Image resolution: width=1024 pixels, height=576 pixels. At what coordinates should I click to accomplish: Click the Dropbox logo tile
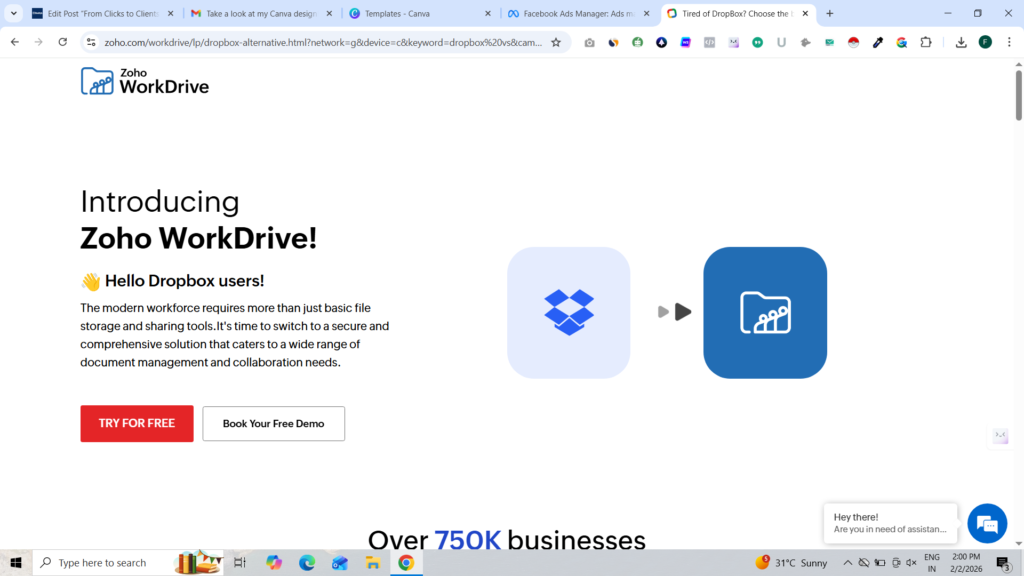568,312
